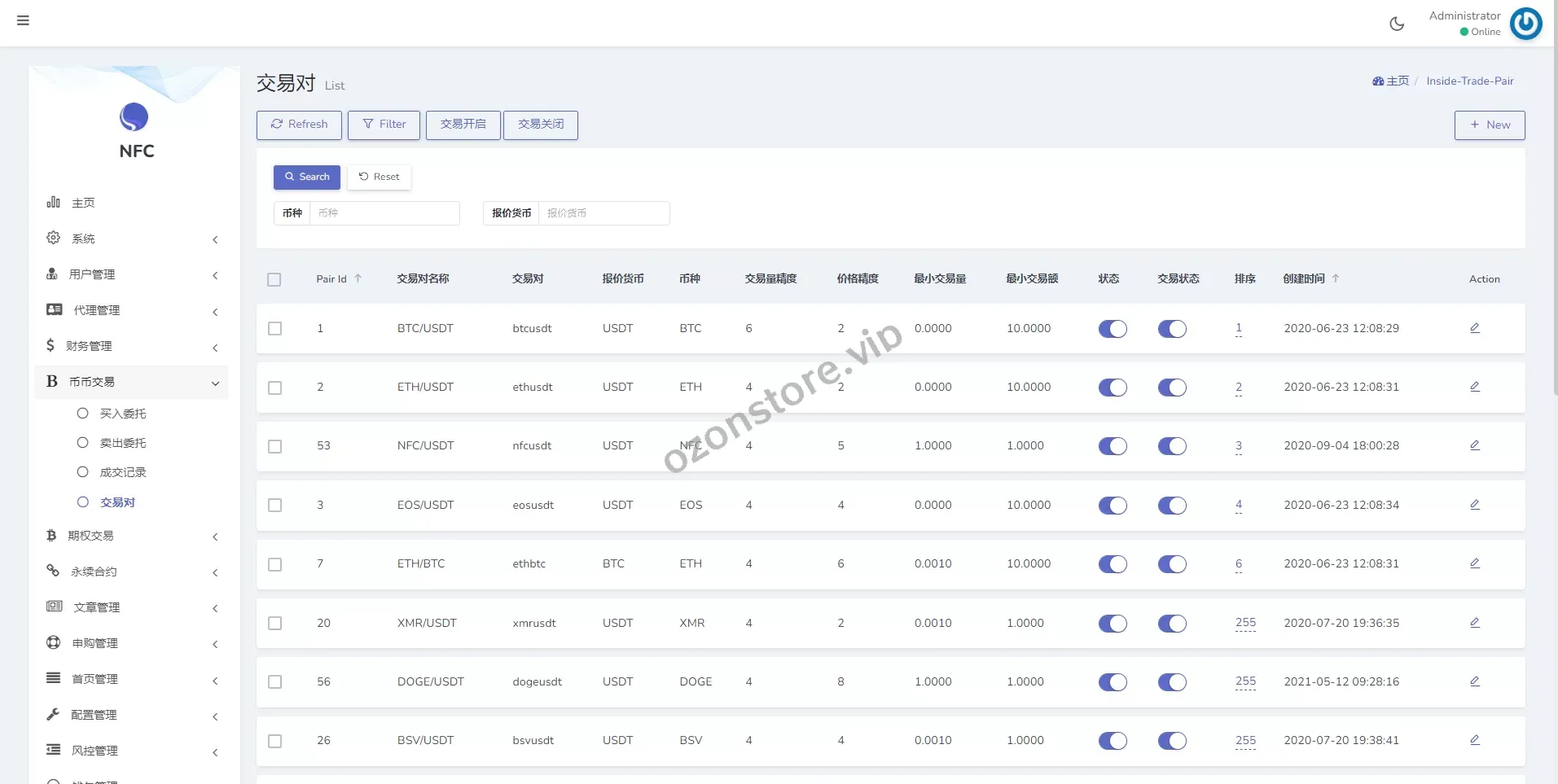Image resolution: width=1558 pixels, height=784 pixels.
Task: Click the 币种 search input field
Action: pyautogui.click(x=384, y=213)
